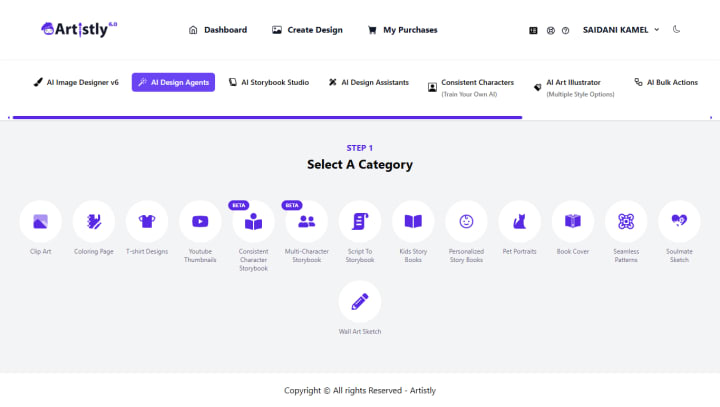Click the Clip Art label text
This screenshot has height=407, width=720.
(x=40, y=251)
